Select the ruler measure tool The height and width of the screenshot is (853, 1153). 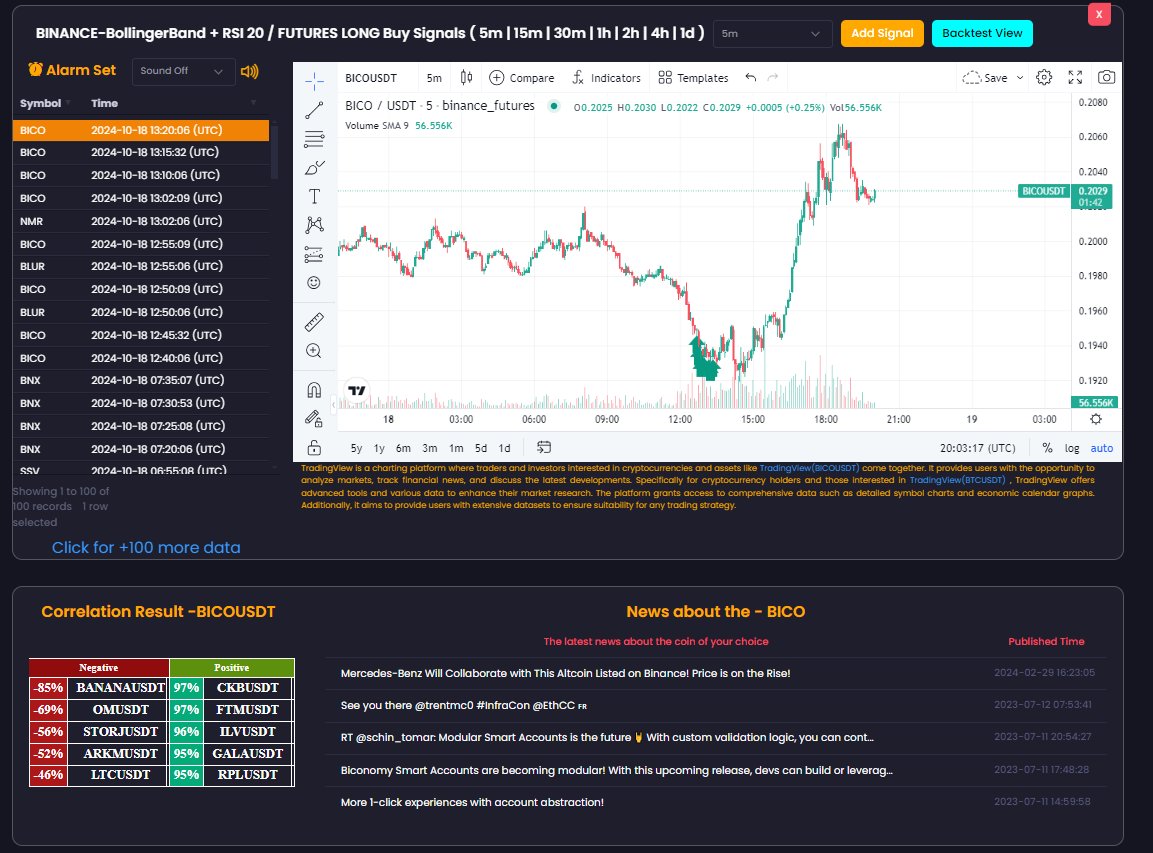[x=314, y=322]
